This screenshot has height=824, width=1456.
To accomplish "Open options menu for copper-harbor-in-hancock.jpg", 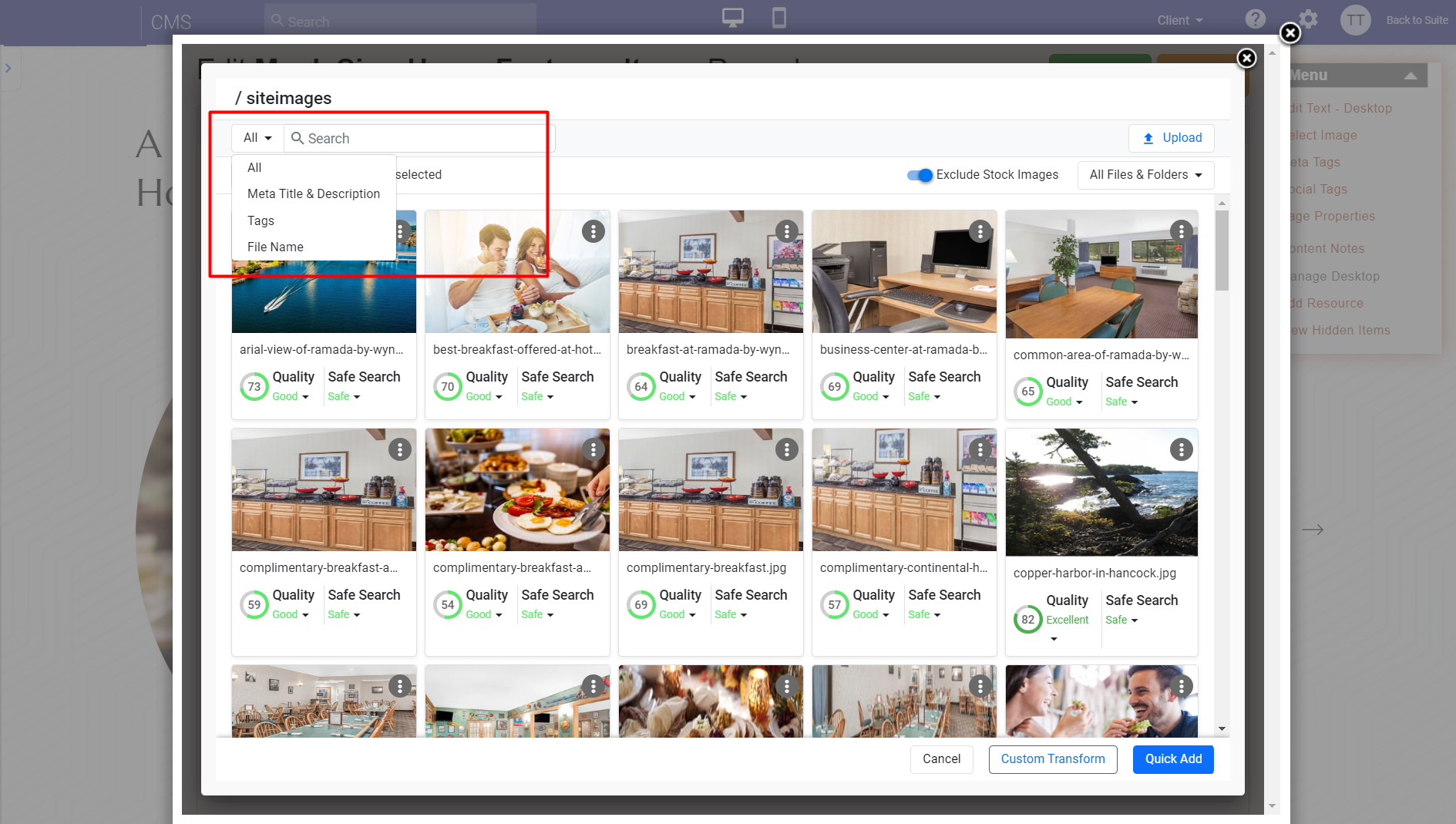I will (1181, 449).
